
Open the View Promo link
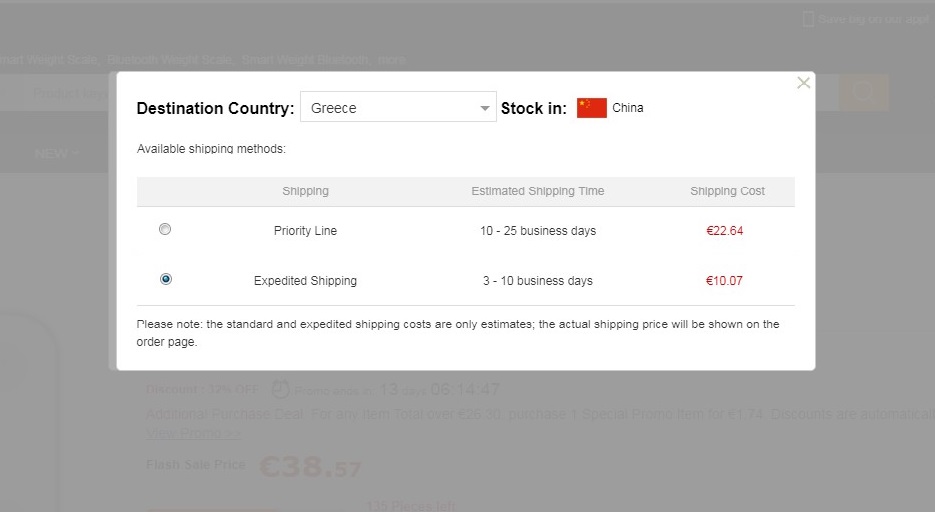[193, 434]
